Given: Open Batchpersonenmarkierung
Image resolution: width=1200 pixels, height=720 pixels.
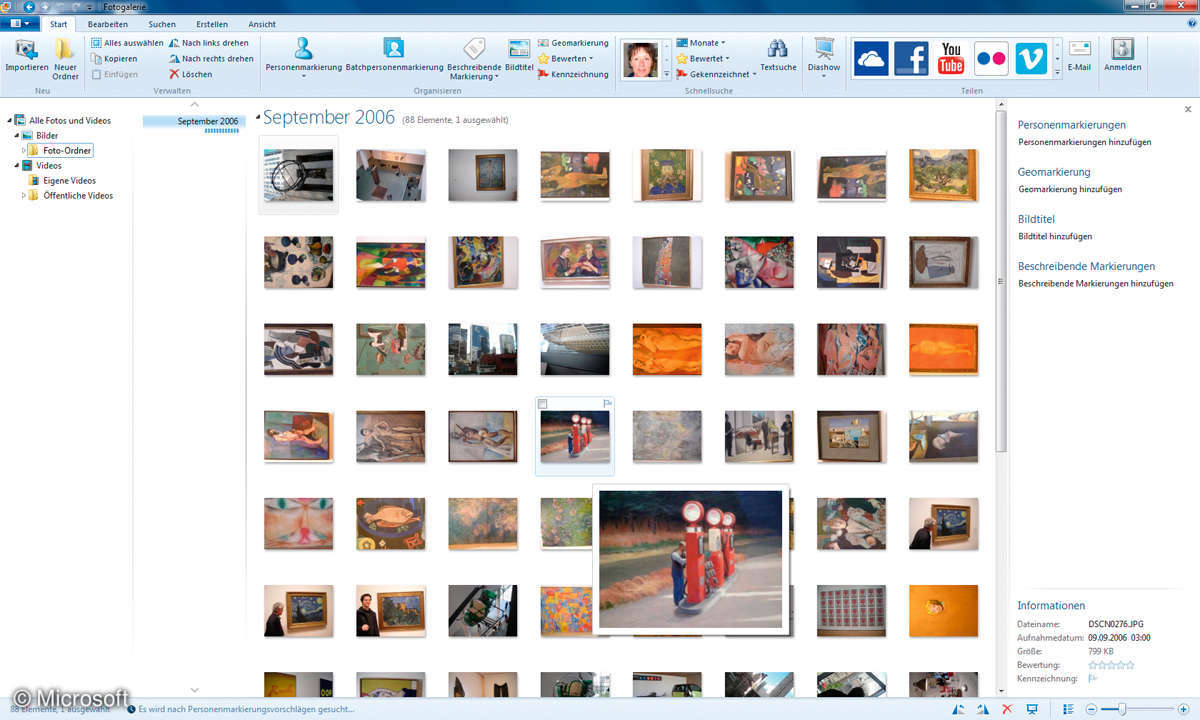Looking at the screenshot, I should tap(394, 55).
